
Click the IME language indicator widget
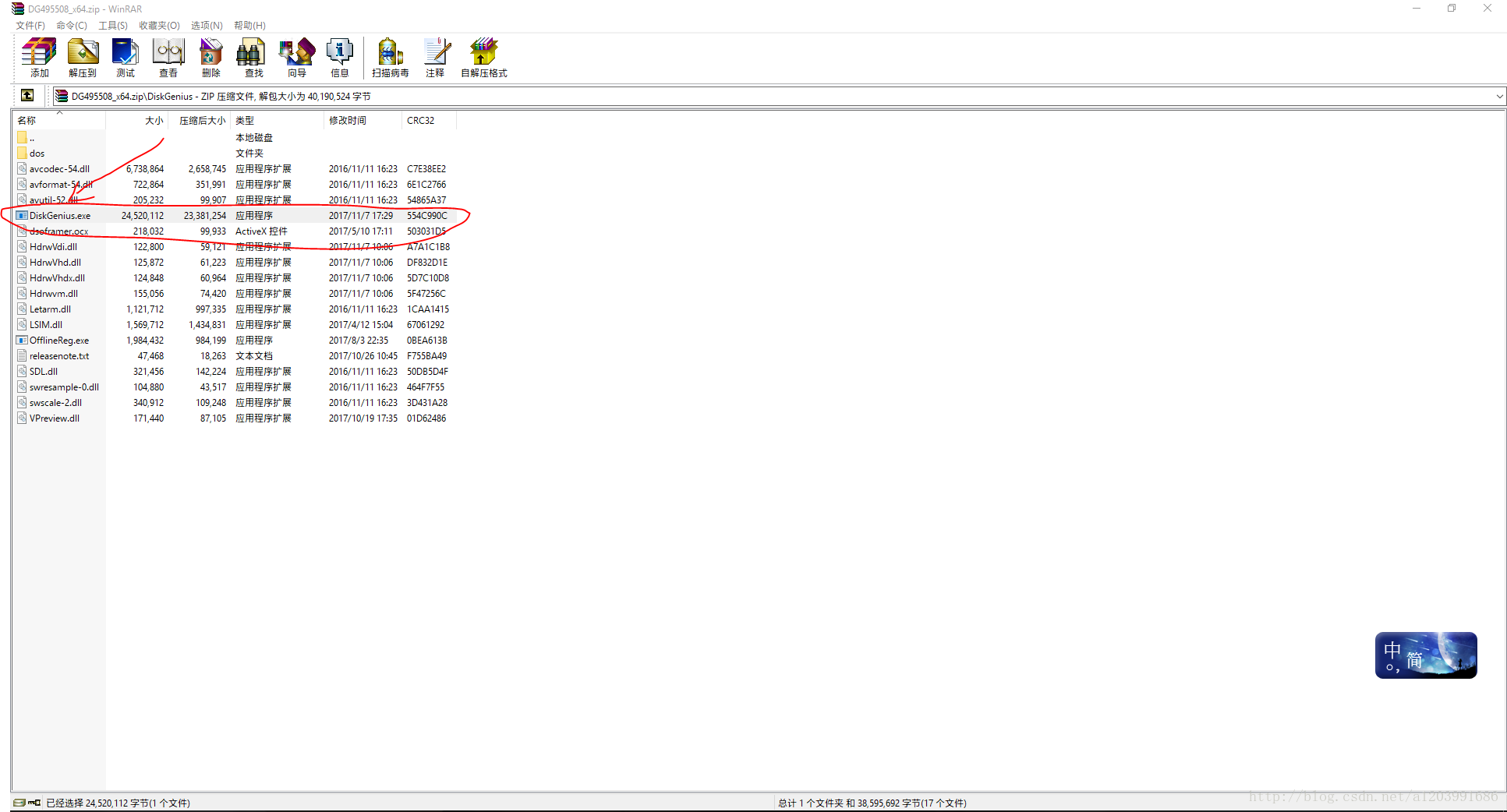1425,655
